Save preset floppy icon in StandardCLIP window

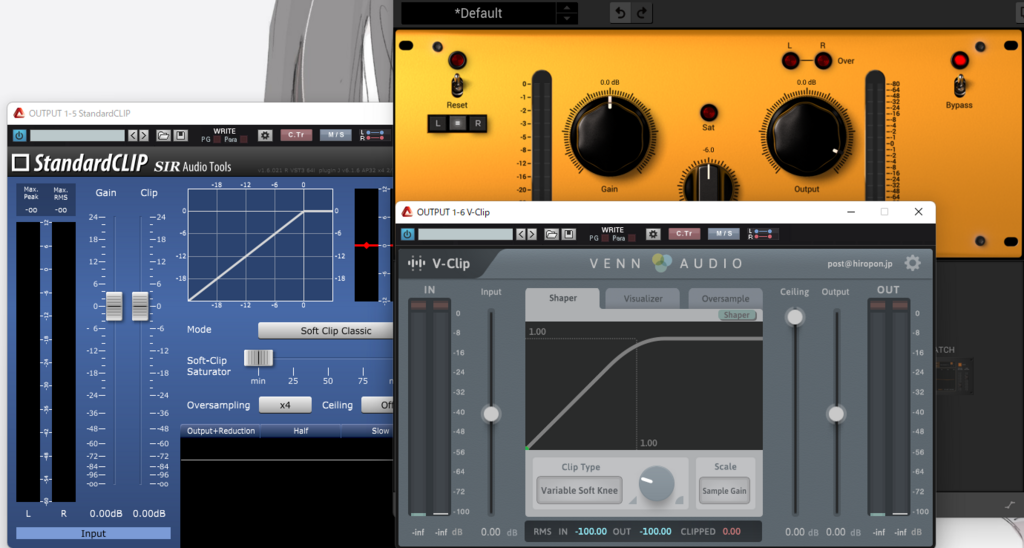[x=181, y=136]
